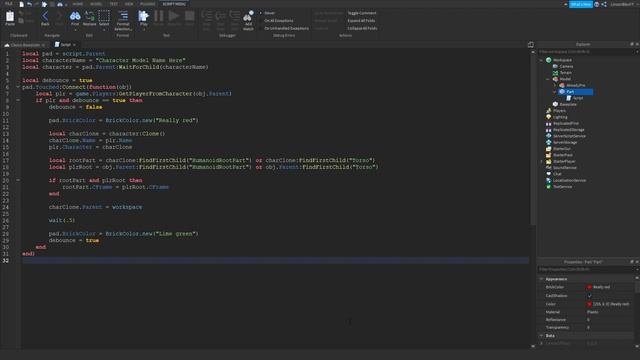Image resolution: width=640 pixels, height=360 pixels.
Task: Click Expand All Folds
Action: (x=361, y=20)
